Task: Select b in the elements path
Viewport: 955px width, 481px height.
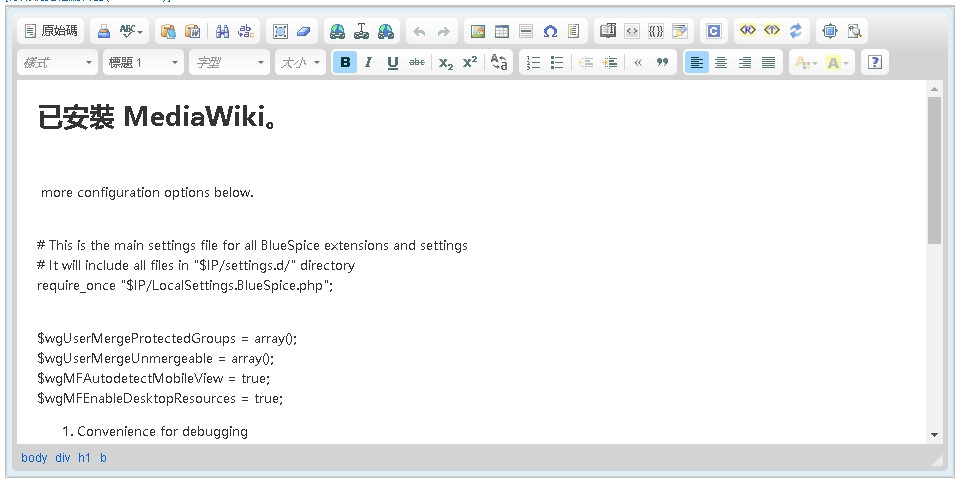Action: pyautogui.click(x=103, y=458)
